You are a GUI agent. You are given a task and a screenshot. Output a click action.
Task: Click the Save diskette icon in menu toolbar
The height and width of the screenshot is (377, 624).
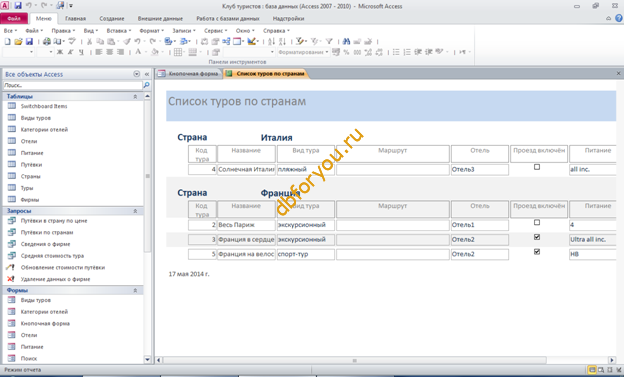(x=29, y=41)
